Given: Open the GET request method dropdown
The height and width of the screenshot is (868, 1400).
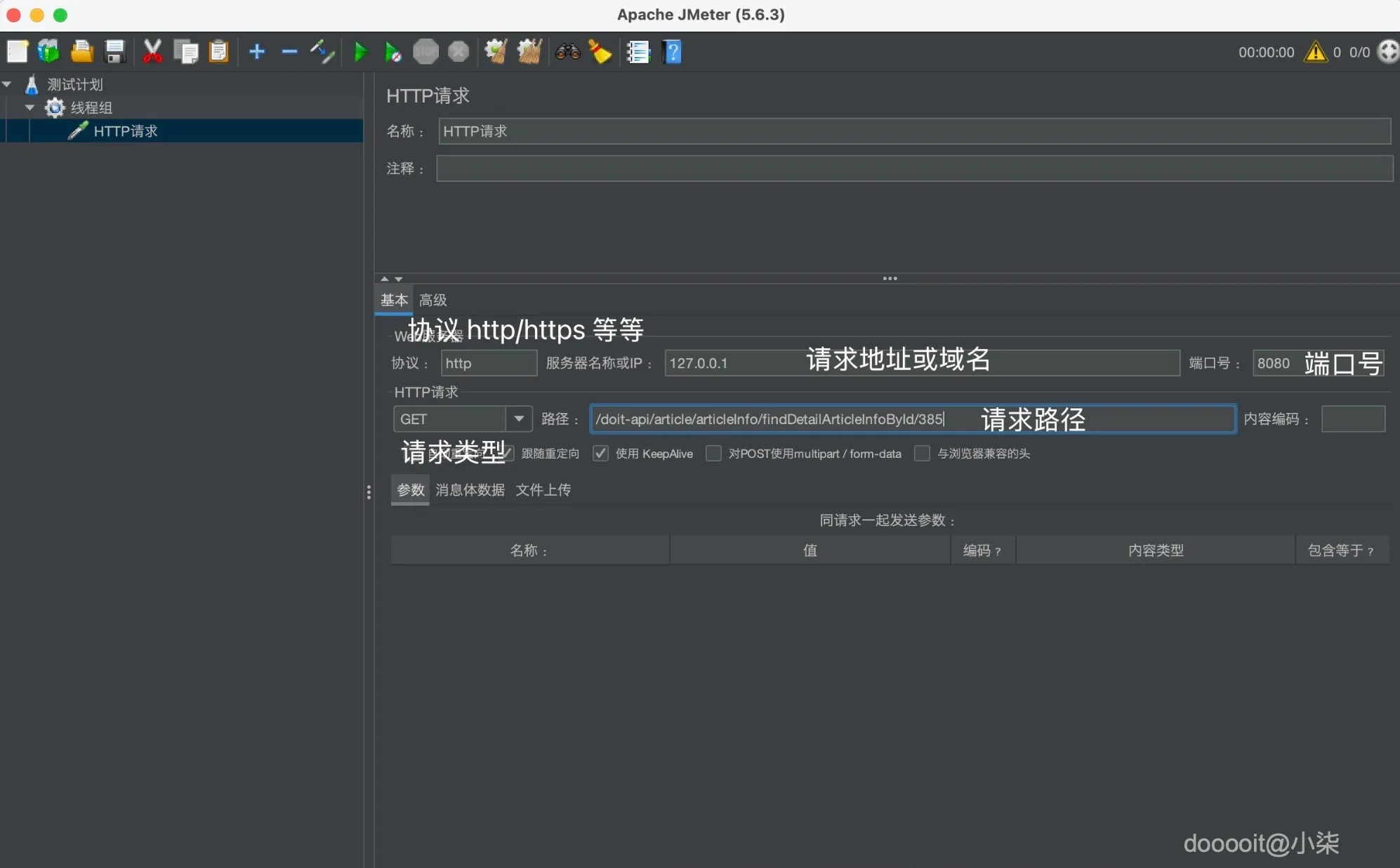Looking at the screenshot, I should pyautogui.click(x=519, y=419).
